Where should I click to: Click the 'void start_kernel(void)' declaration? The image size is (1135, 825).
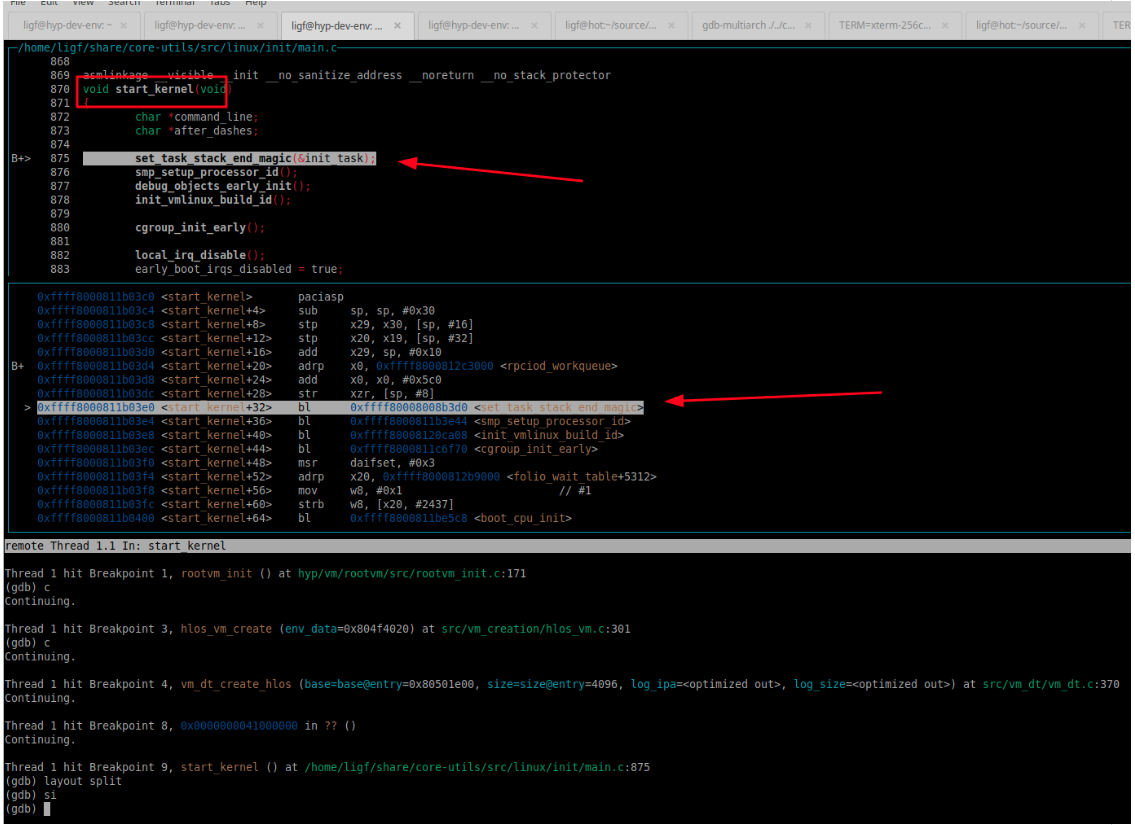coord(157,89)
